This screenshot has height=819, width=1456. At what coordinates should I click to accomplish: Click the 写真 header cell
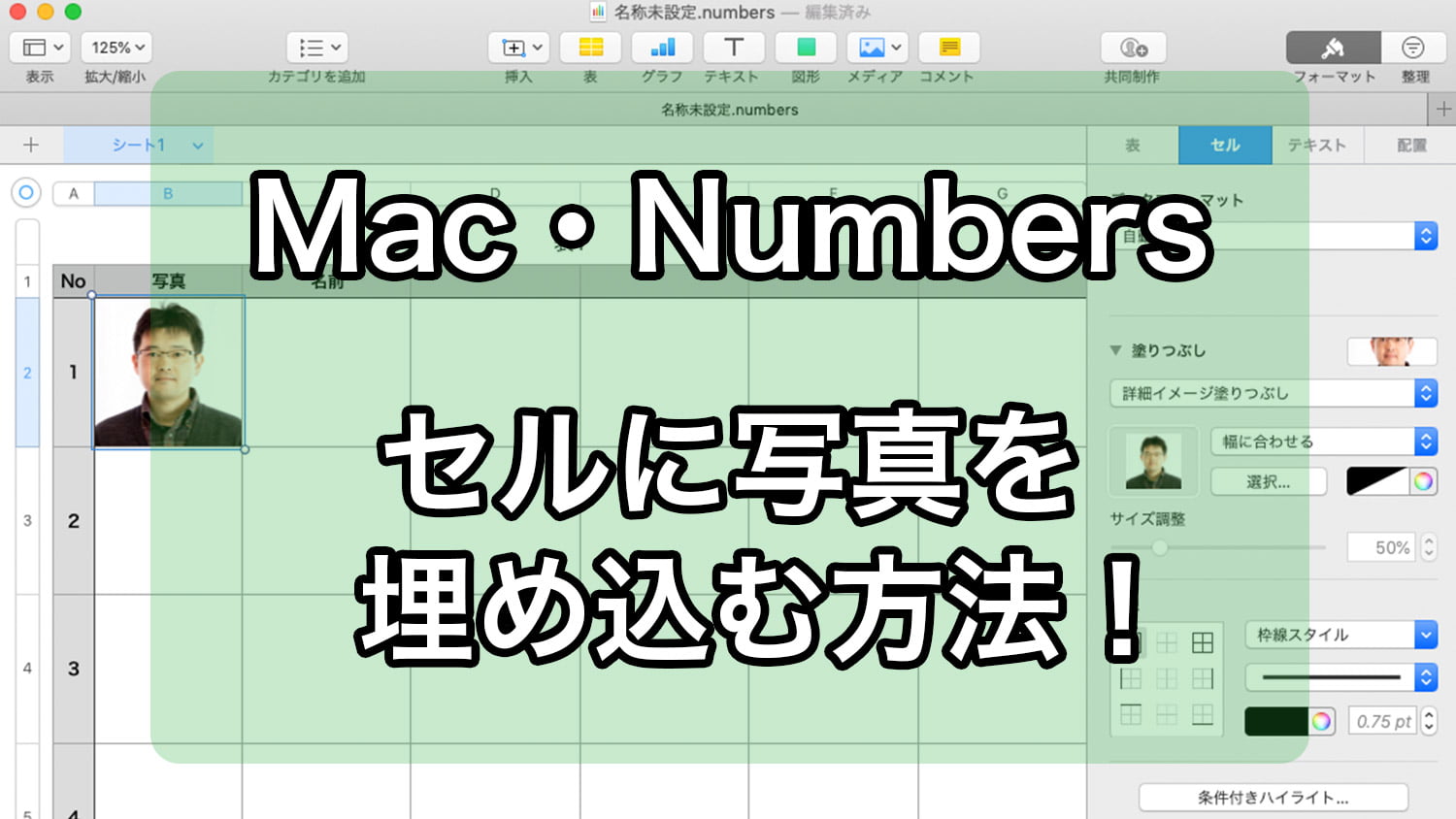coord(168,281)
